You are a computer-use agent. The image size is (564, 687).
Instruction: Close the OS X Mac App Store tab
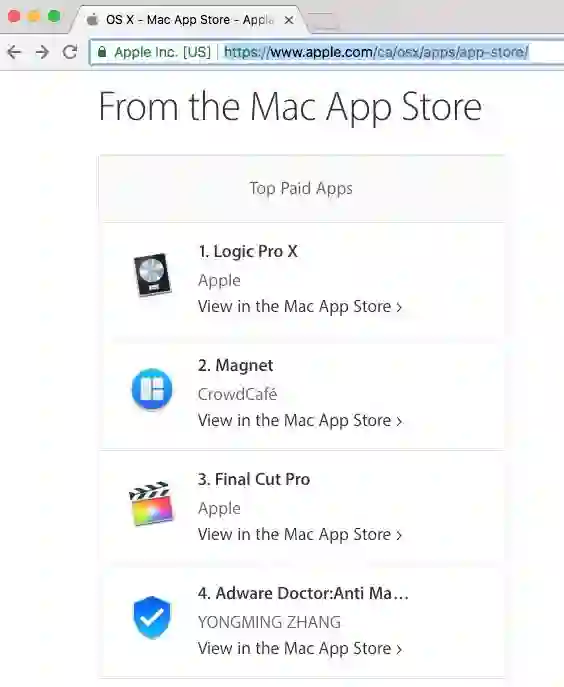[289, 20]
